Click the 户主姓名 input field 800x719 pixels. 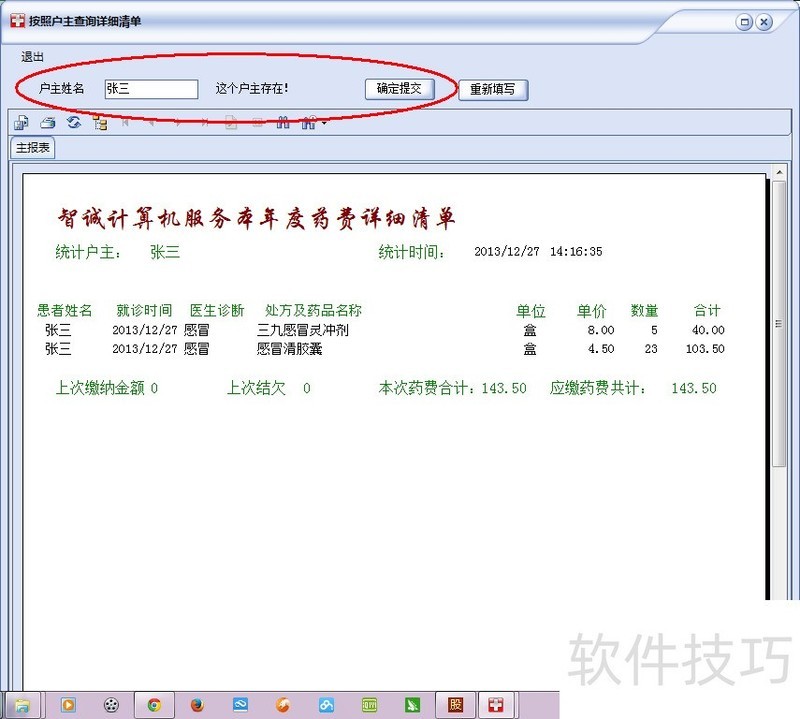(x=151, y=89)
